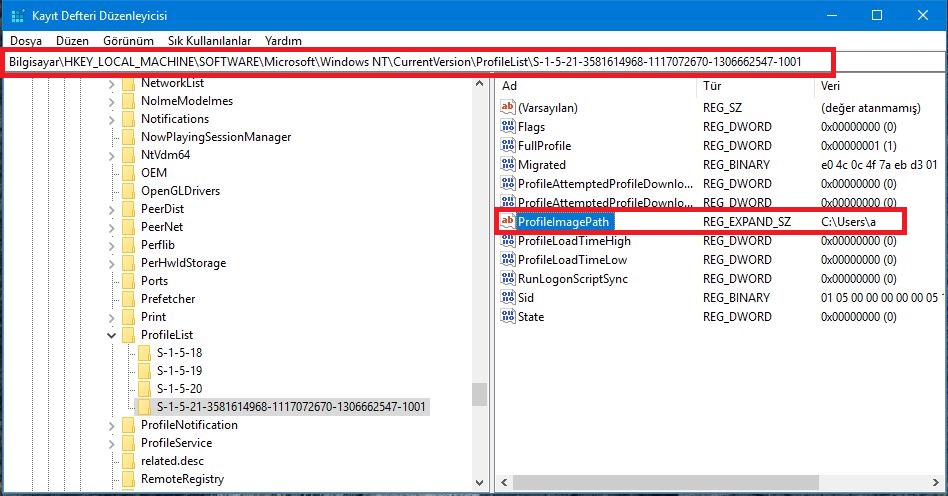Viewport: 948px width, 496px height.
Task: Click the (Varsayılan) string value icon
Action: 507,107
